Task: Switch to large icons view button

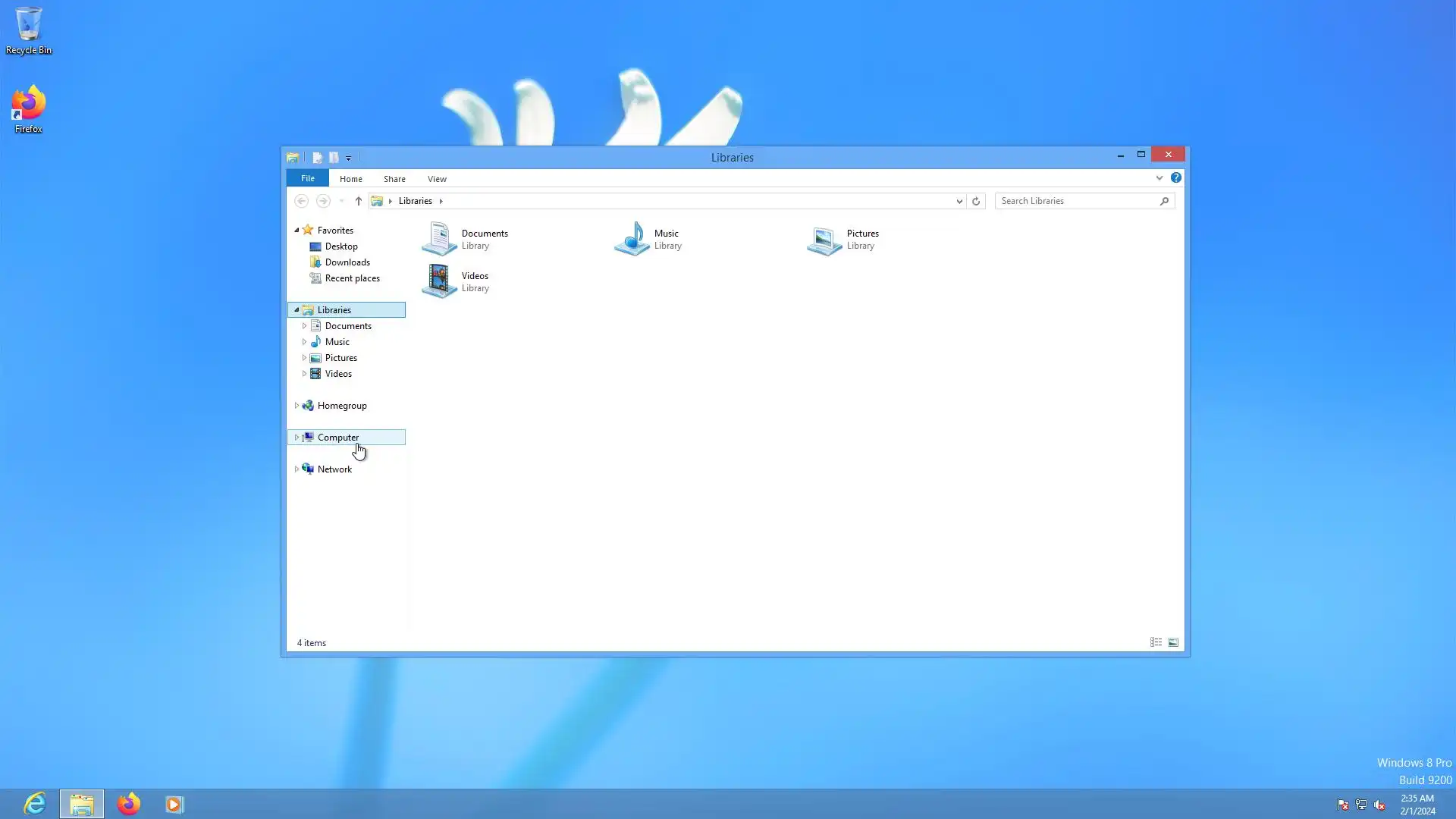Action: click(1173, 642)
